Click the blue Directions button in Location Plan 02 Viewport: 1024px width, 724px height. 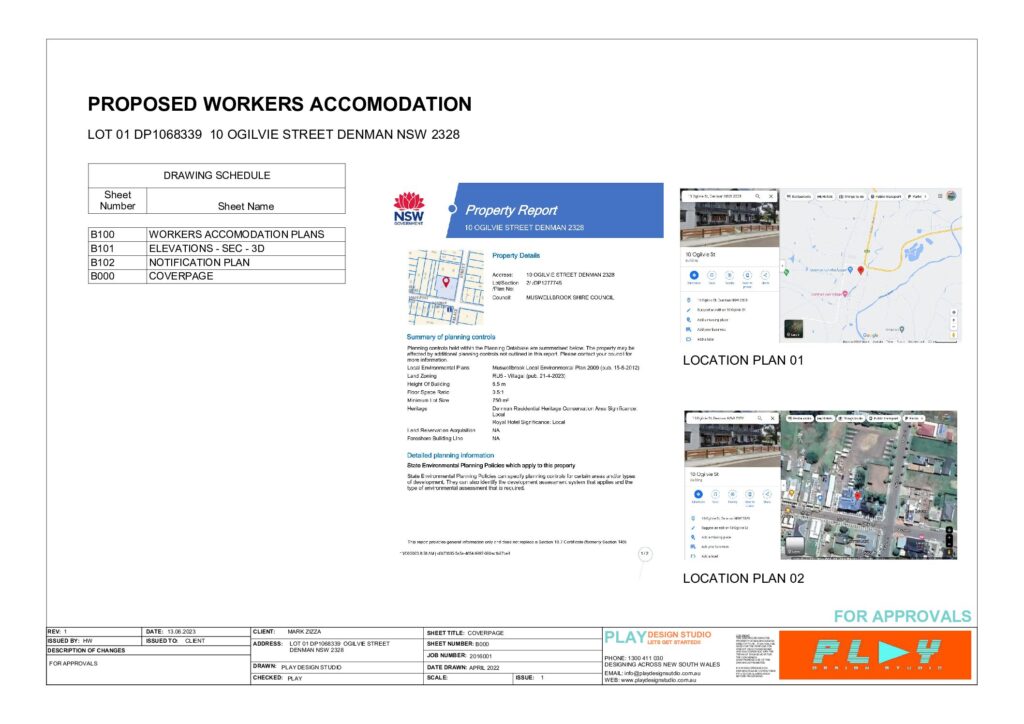coord(698,494)
